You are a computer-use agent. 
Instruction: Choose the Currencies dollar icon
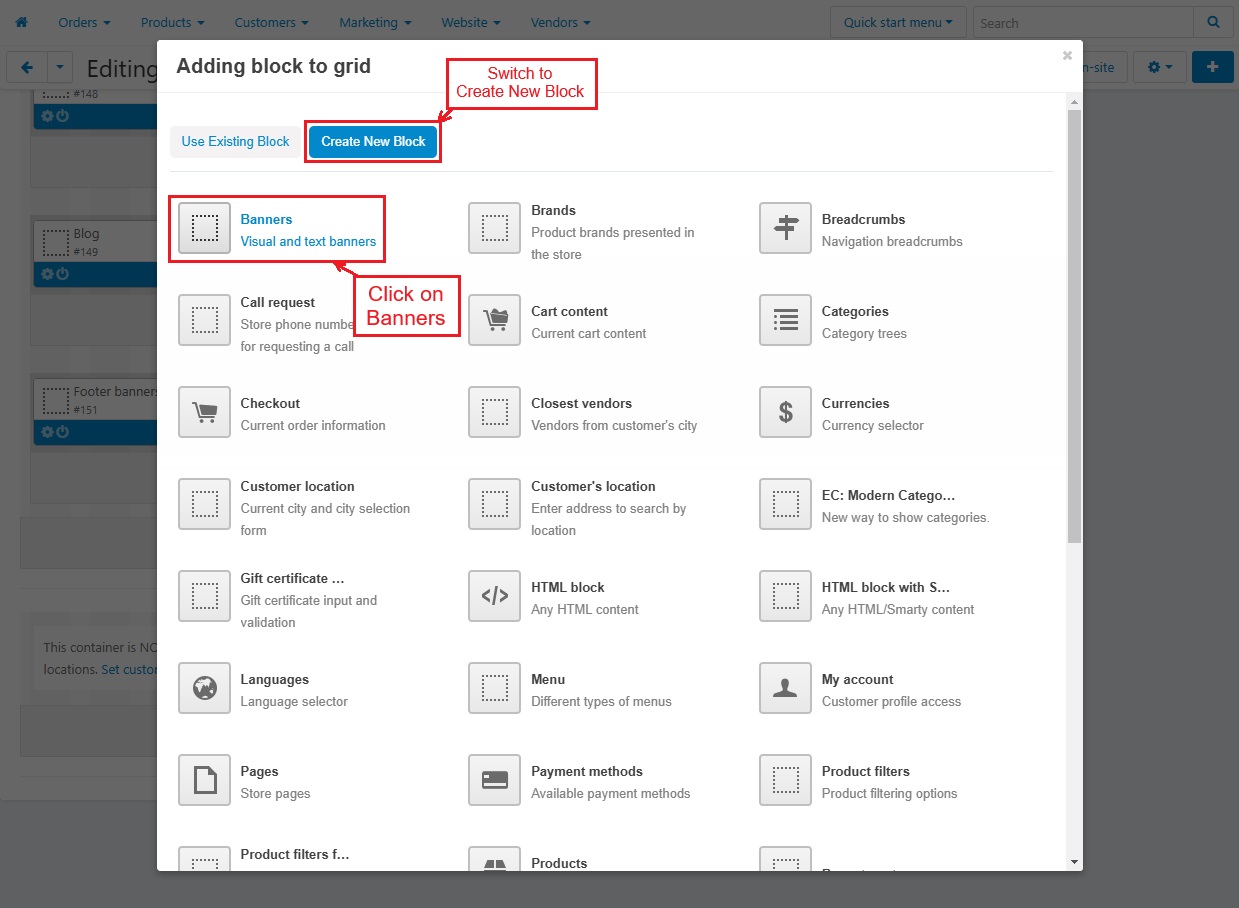pos(785,412)
